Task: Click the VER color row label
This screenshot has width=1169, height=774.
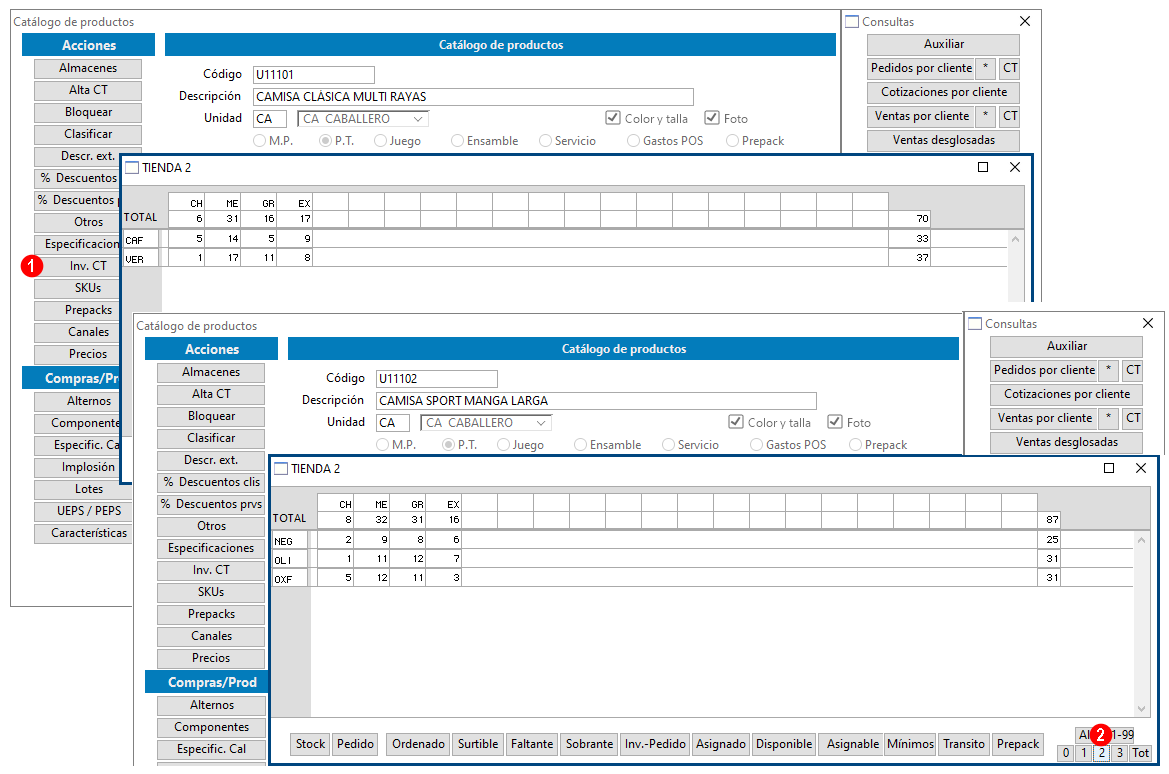Action: coord(140,259)
